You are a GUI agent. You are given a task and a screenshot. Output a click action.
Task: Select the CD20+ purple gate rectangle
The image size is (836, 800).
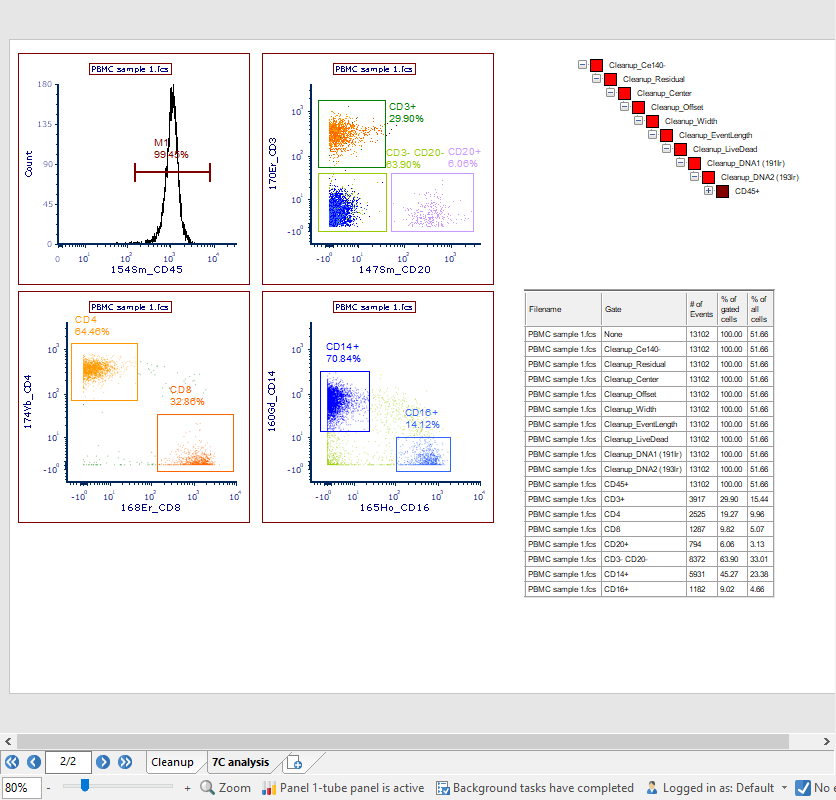[x=432, y=203]
